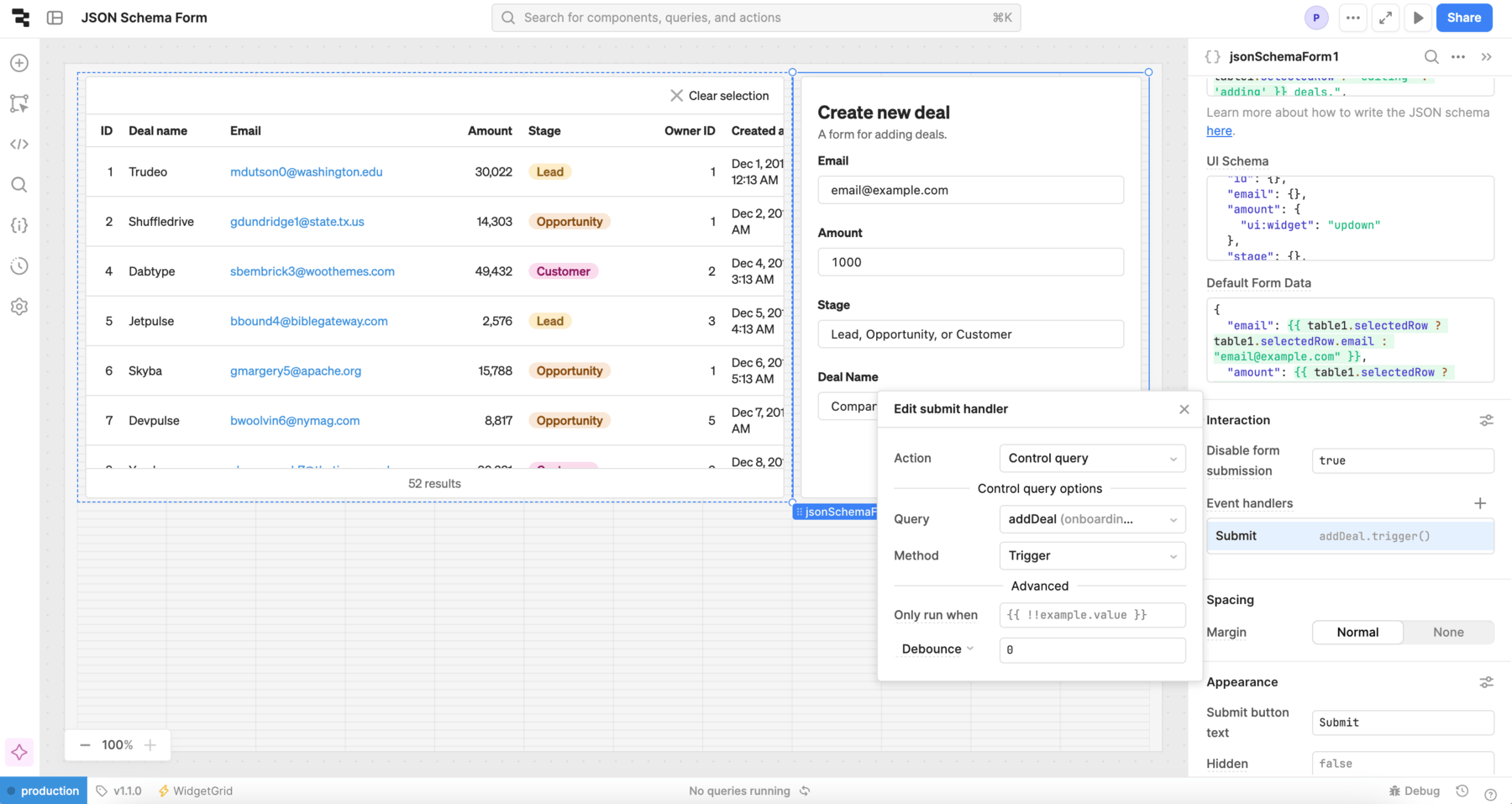1512x804 pixels.
Task: Open jsonSchemaForm1 inspector more options
Action: pyautogui.click(x=1458, y=56)
